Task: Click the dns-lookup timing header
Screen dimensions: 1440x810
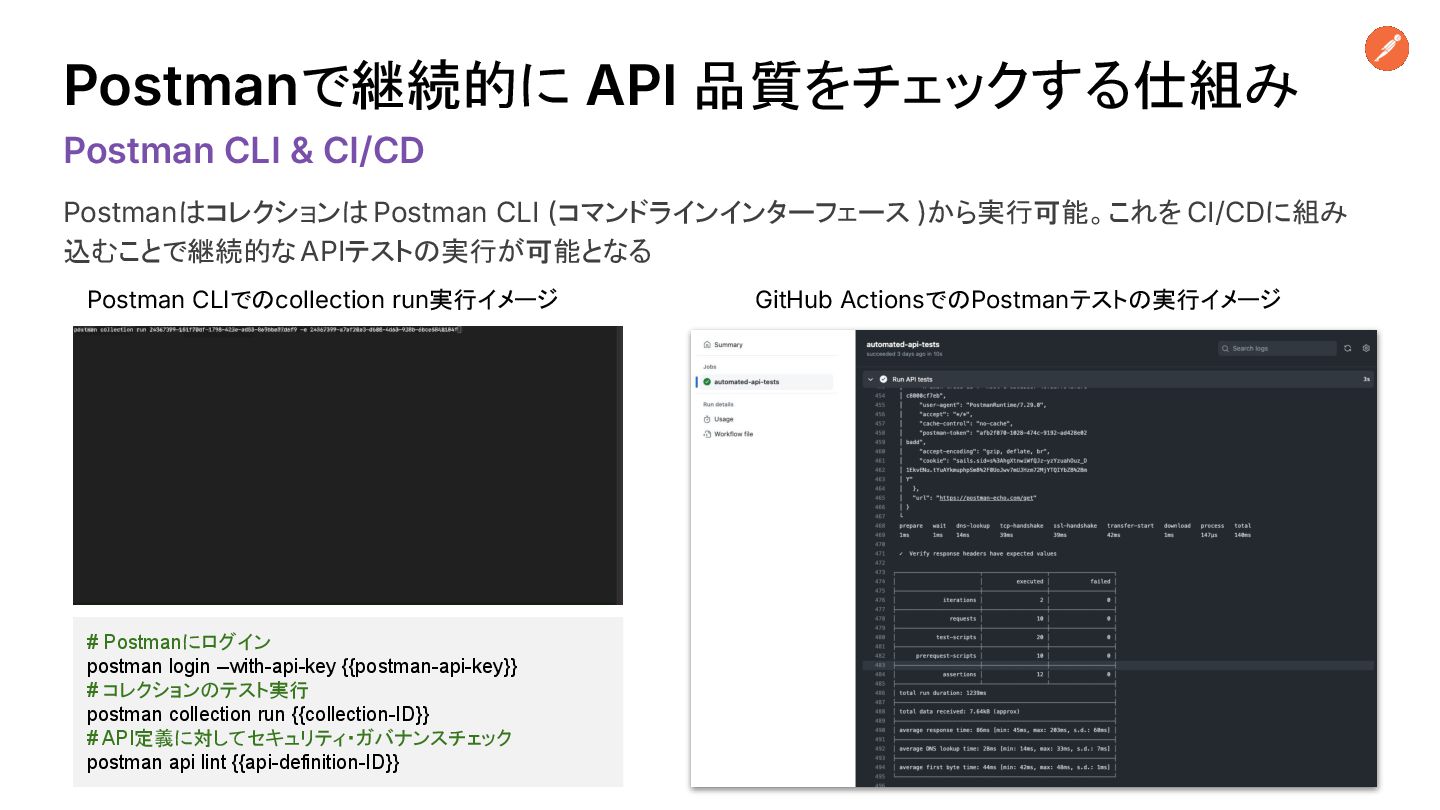Action: pos(973,525)
